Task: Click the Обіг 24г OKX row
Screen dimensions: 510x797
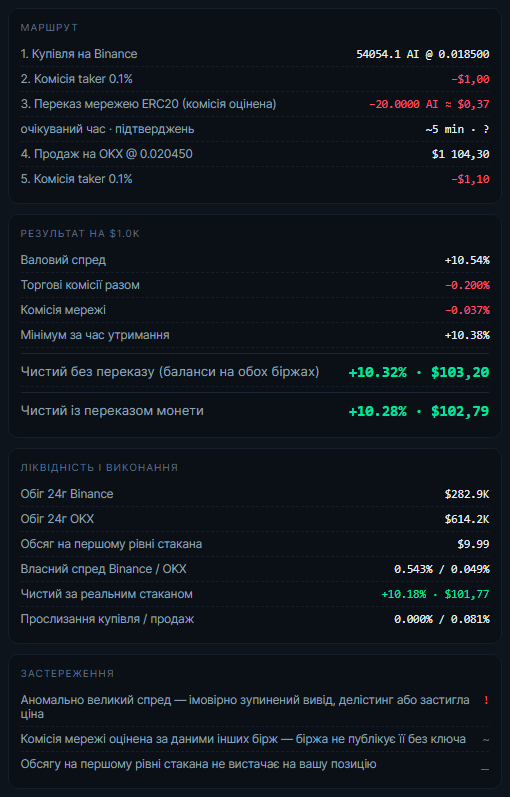Action: [x=255, y=519]
